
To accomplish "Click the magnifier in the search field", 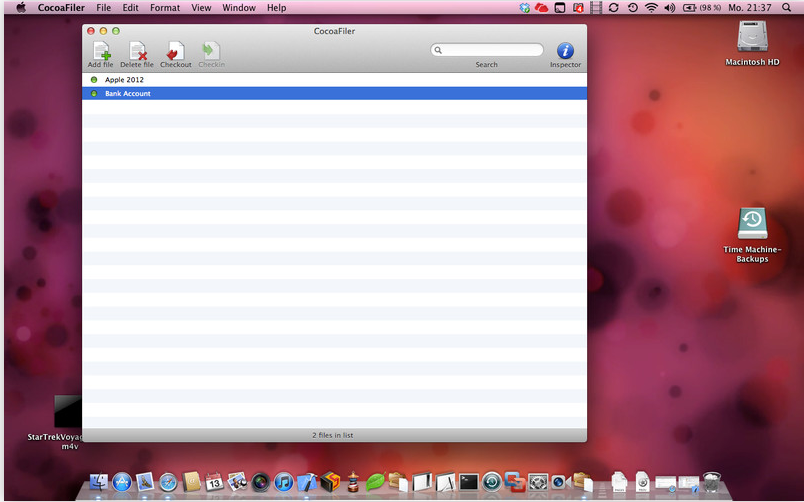I will 439,50.
